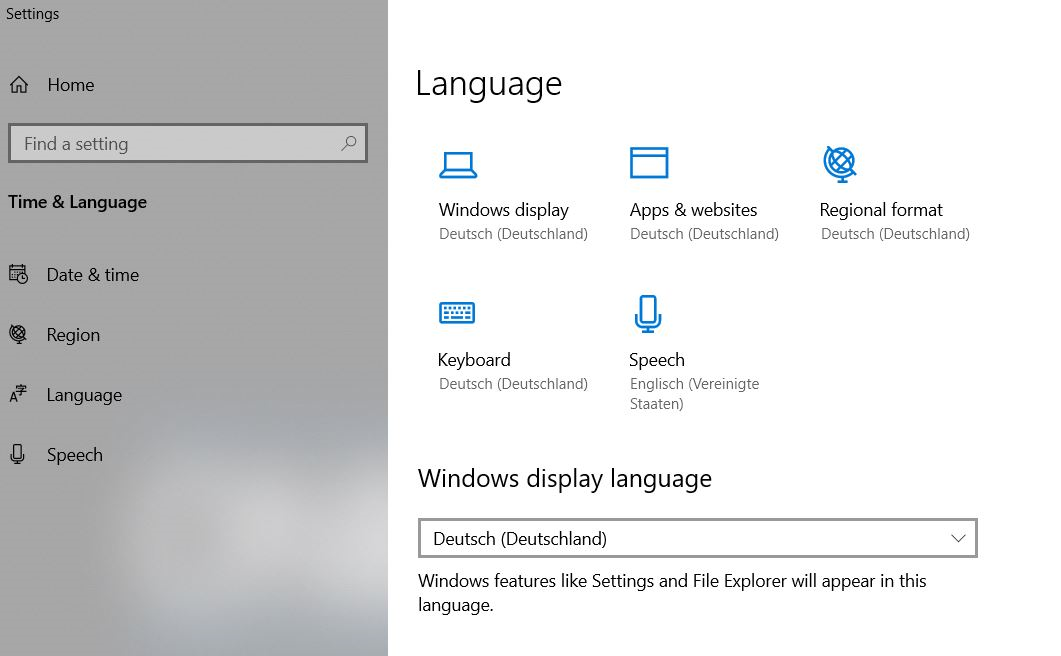Viewport: 1061px width, 656px height.
Task: Click Deutsch (Deutschland) under Regional format
Action: 895,234
